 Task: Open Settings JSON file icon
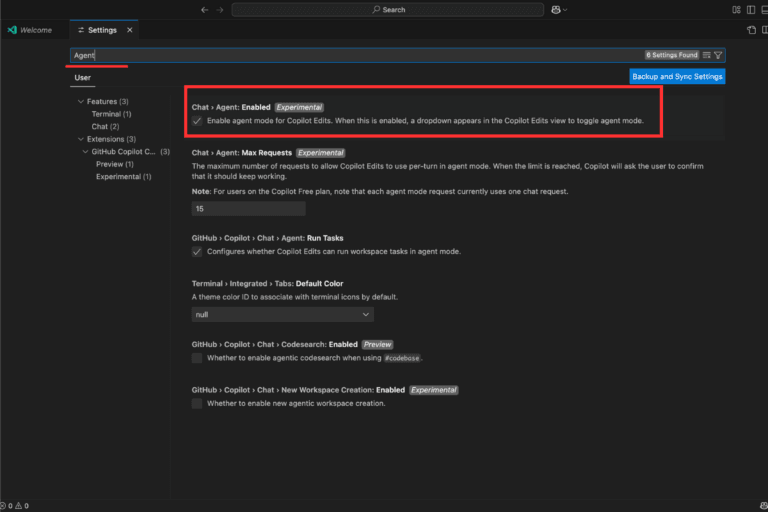coord(752,30)
